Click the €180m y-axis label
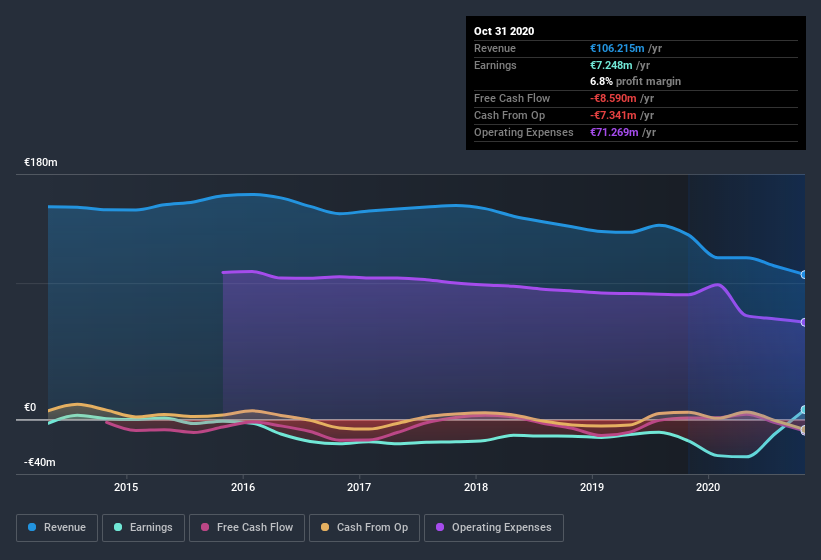The width and height of the screenshot is (821, 560). coord(41,162)
